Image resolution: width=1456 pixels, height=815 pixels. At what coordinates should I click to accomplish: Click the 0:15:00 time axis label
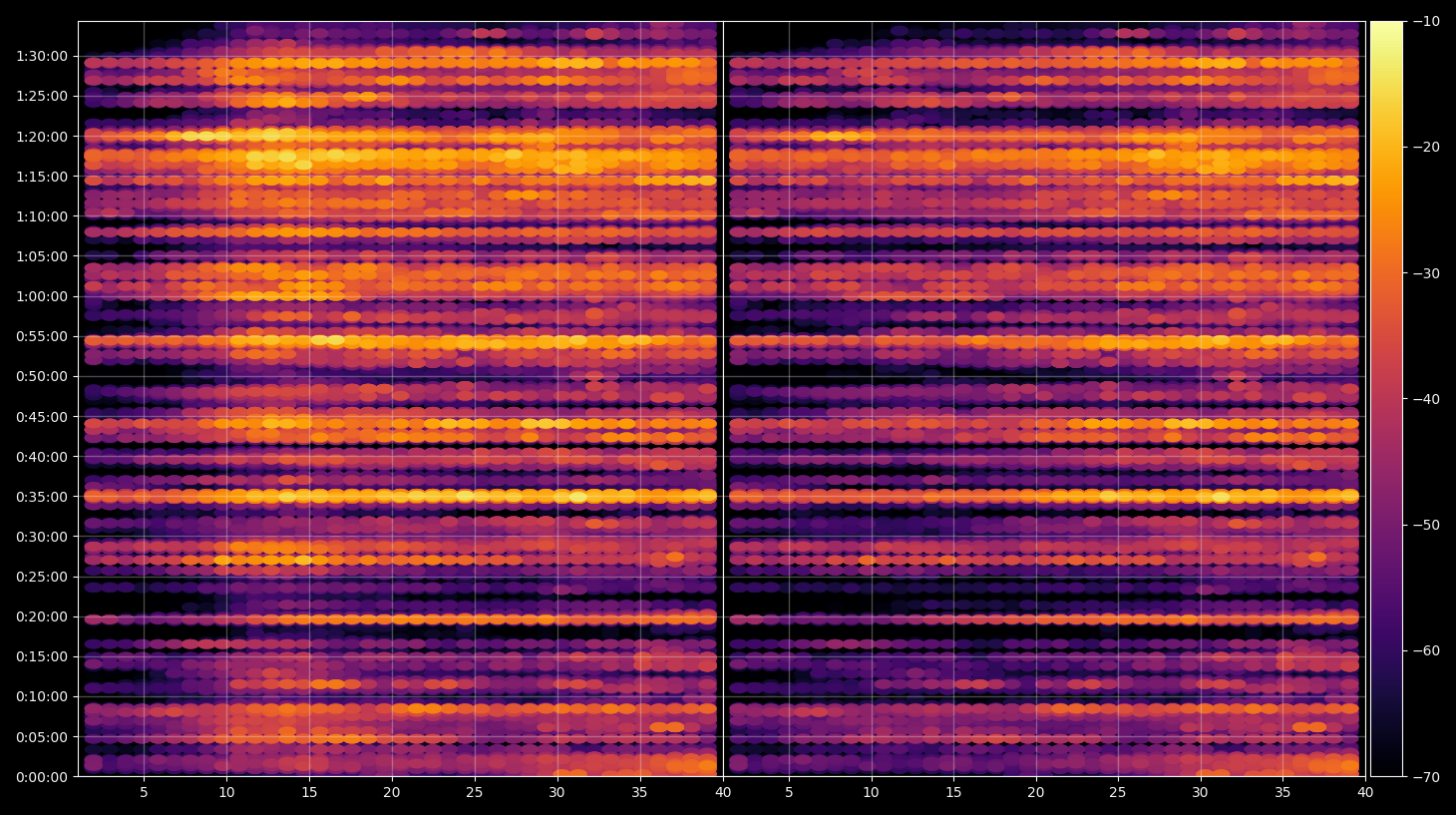(42, 656)
